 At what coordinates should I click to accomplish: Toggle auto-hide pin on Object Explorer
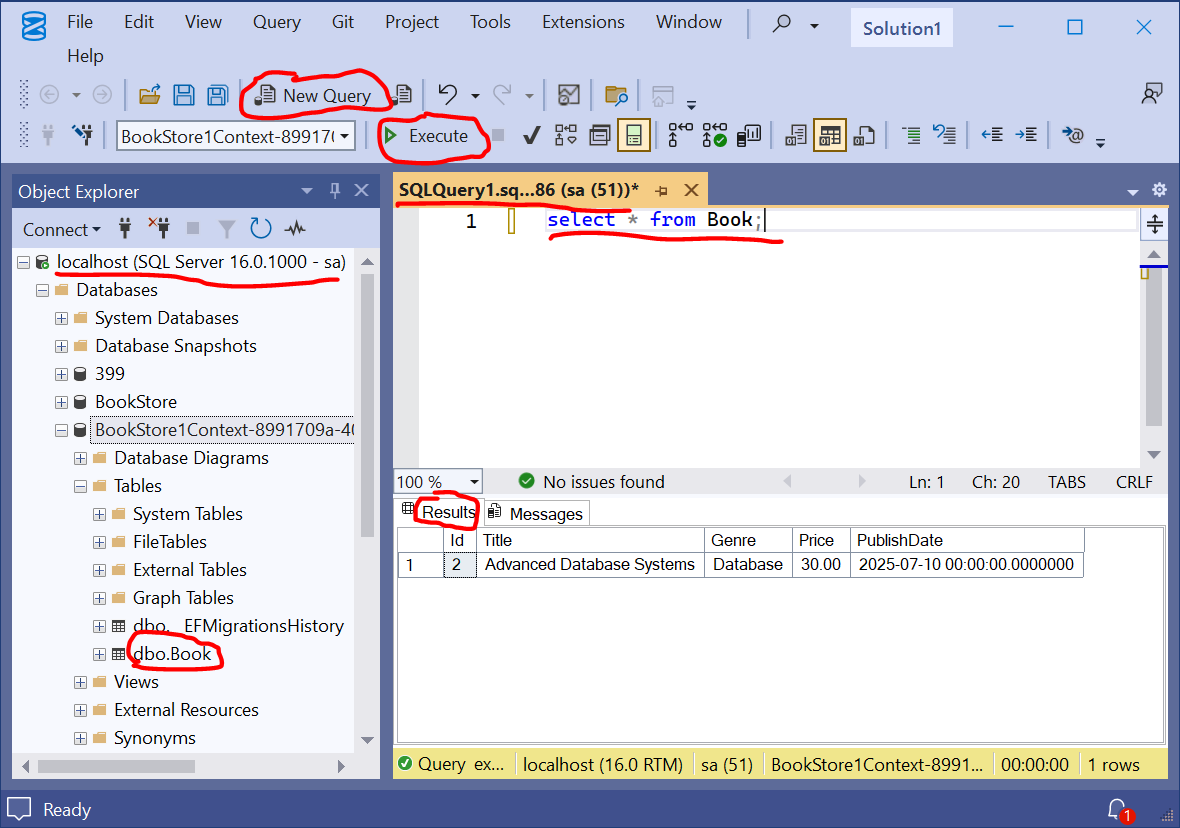335,190
